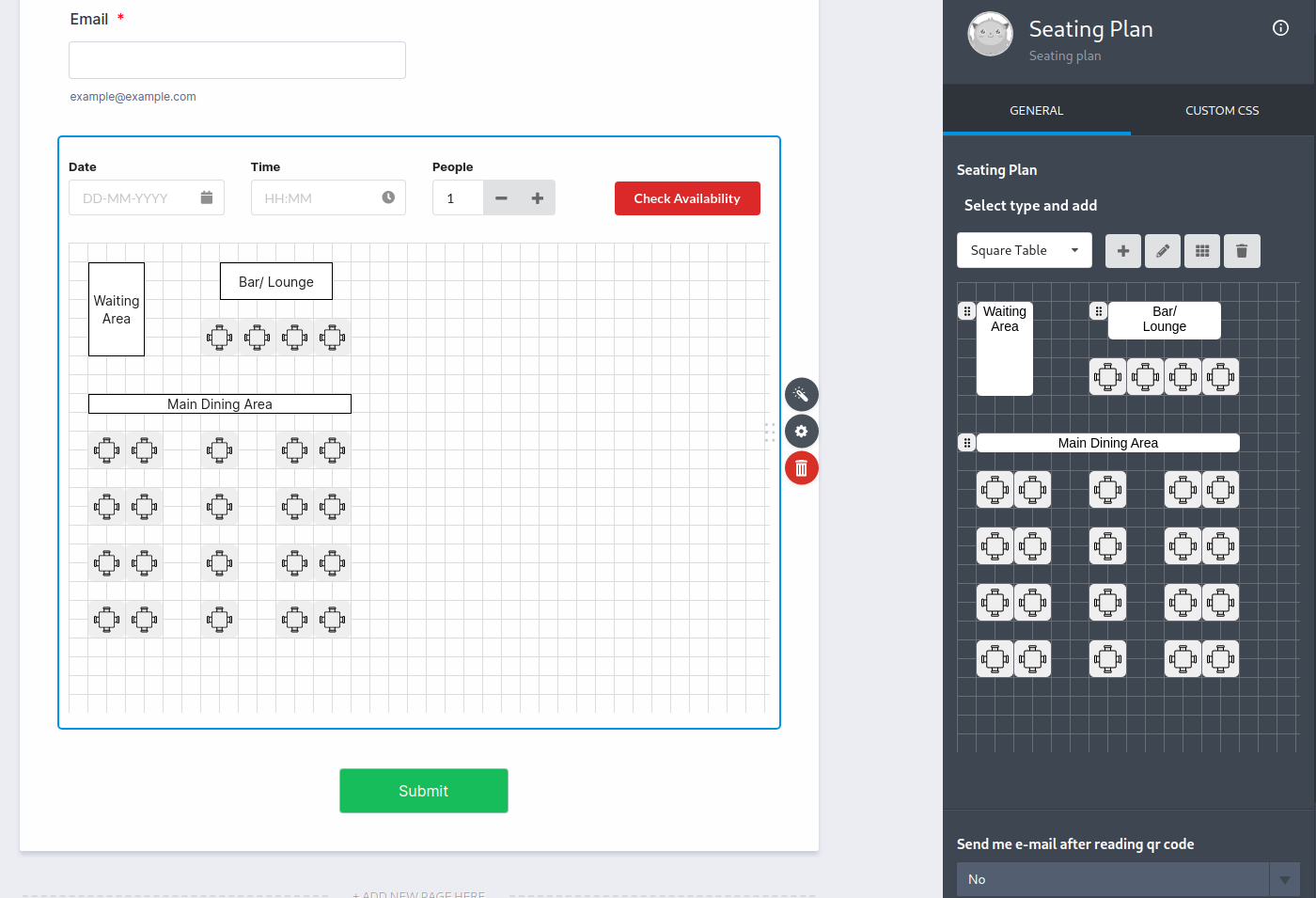Image resolution: width=1316 pixels, height=898 pixels.
Task: Click the green Submit button
Action: click(x=424, y=791)
